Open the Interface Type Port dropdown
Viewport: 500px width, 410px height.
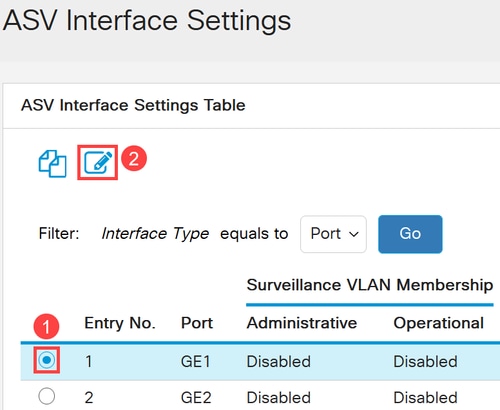[x=333, y=234]
